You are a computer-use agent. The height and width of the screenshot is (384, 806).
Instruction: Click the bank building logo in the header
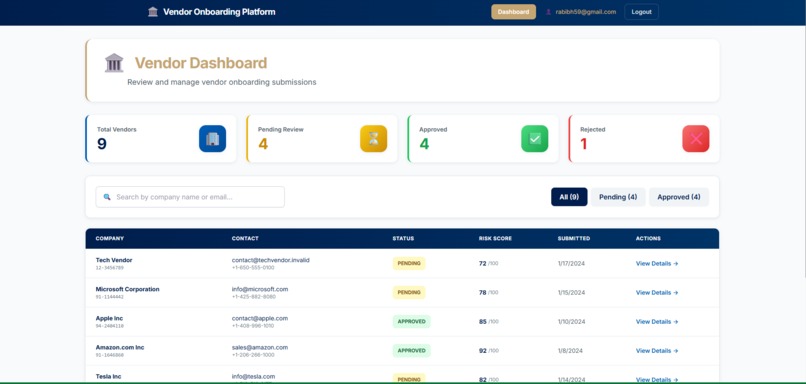click(153, 12)
